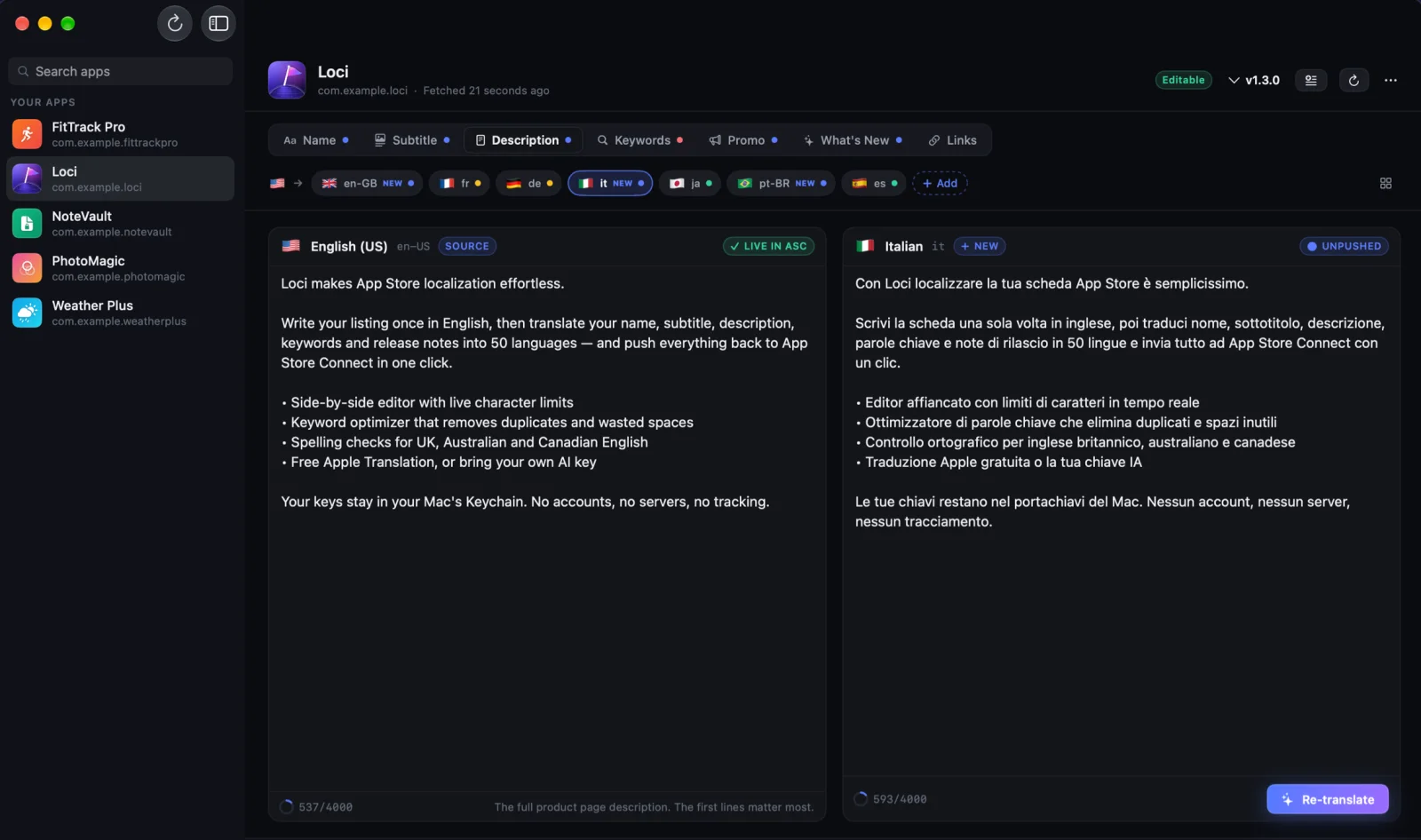
Task: Click the Re-translate button
Action: point(1328,799)
